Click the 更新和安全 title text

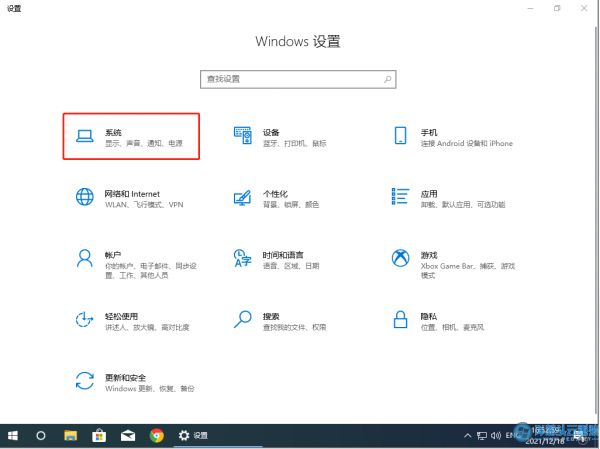coord(126,378)
